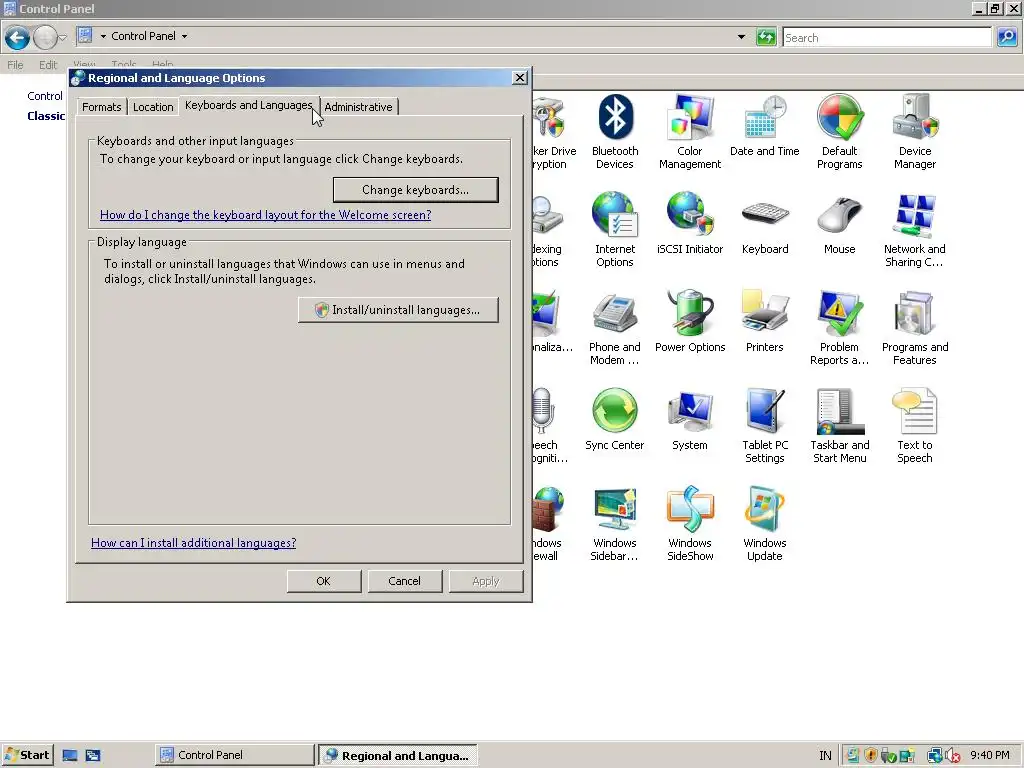The image size is (1024, 768).
Task: Click Show Desktop quick launch icon
Action: click(70, 756)
